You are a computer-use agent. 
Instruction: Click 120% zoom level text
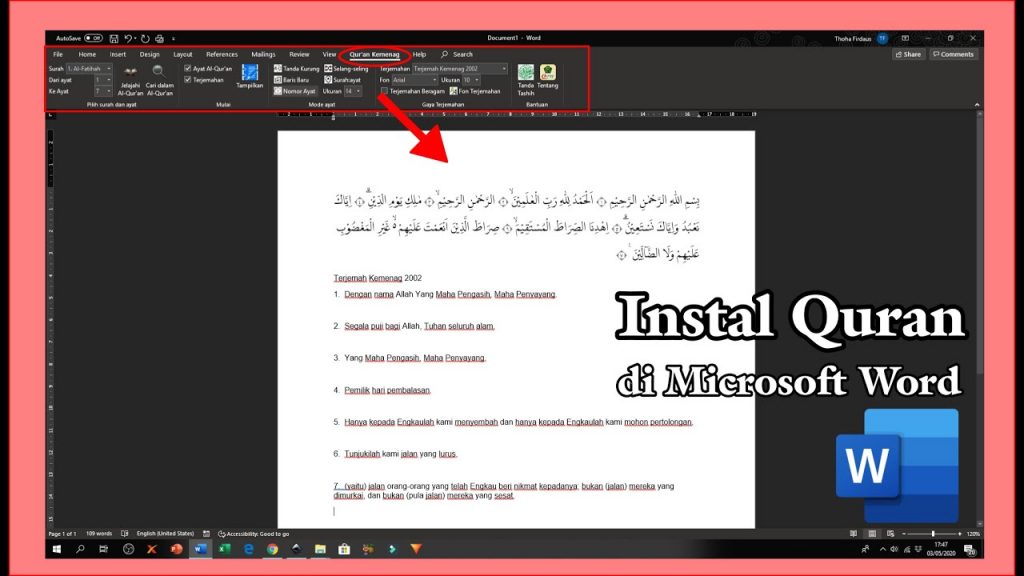[973, 534]
